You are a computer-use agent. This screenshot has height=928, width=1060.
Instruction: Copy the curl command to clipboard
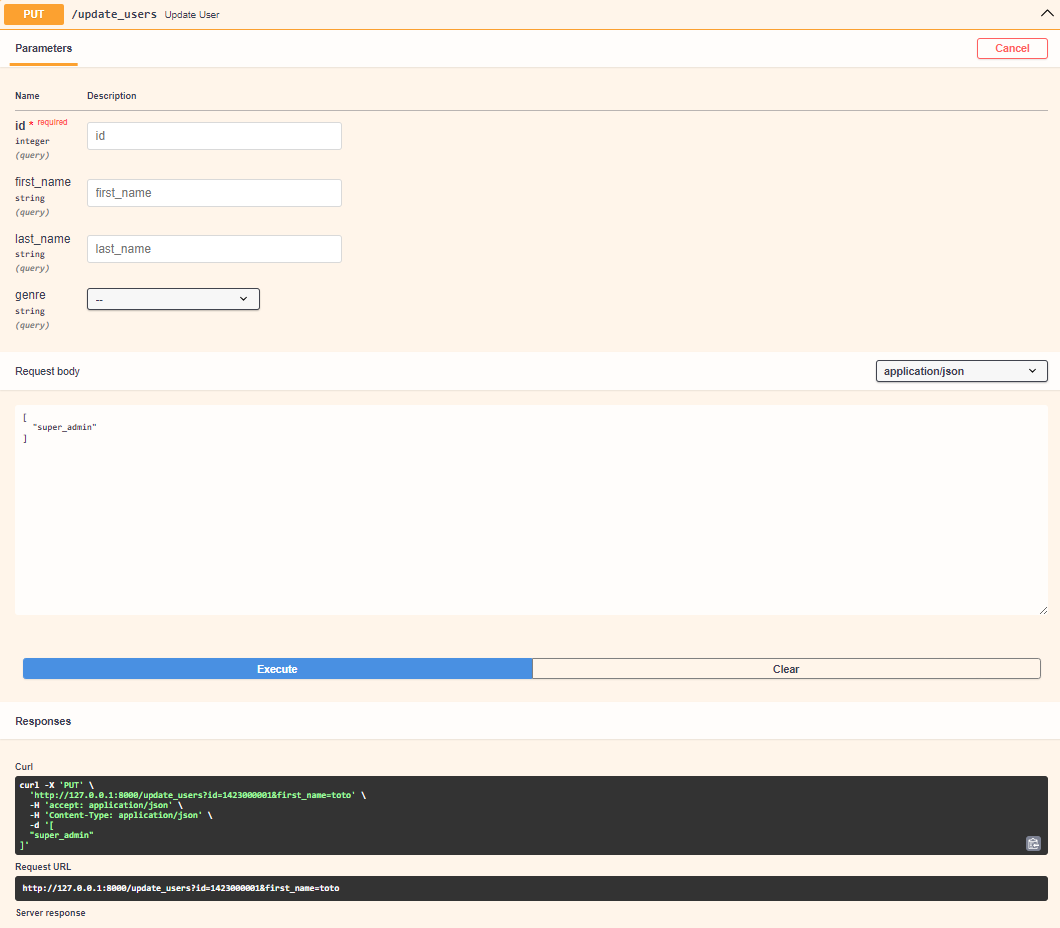[x=1033, y=843]
